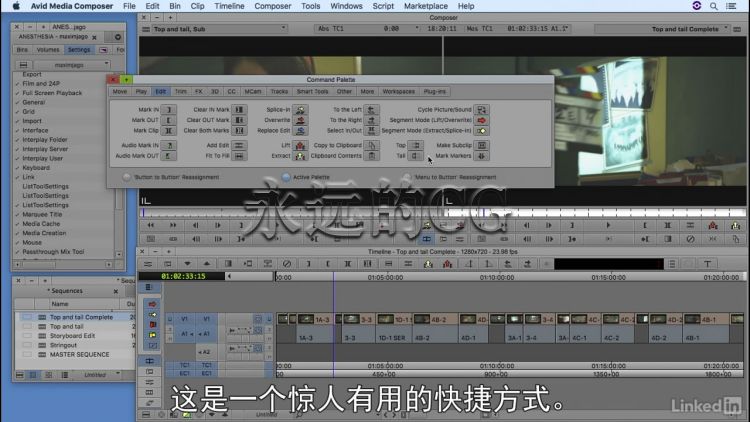Image resolution: width=750 pixels, height=422 pixels.
Task: Click the Clear OUT Mark icon
Action: [x=239, y=120]
